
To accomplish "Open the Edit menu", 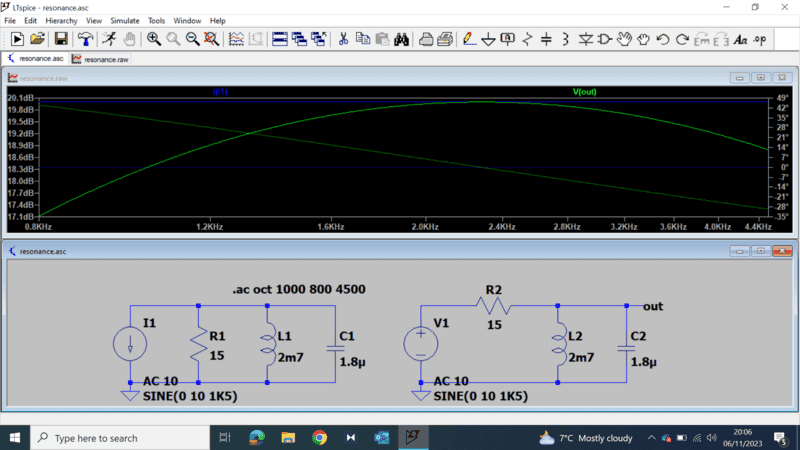I will click(31, 21).
